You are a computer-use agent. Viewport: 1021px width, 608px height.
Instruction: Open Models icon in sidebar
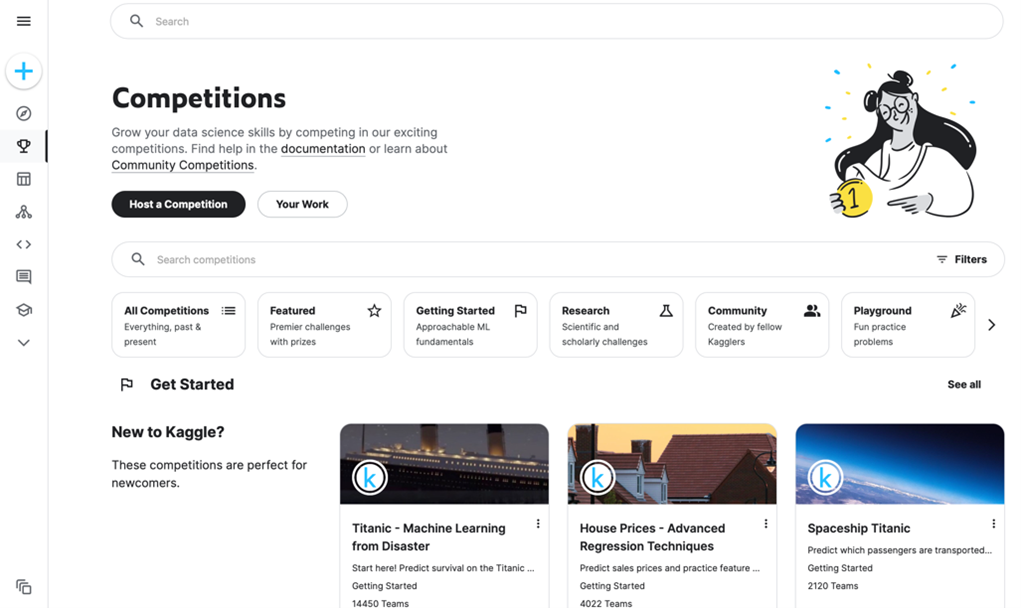[24, 212]
